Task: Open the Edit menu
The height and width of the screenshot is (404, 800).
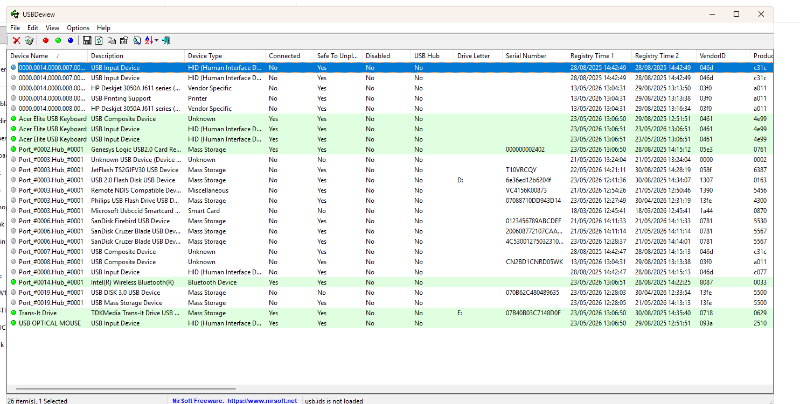Action: point(33,28)
